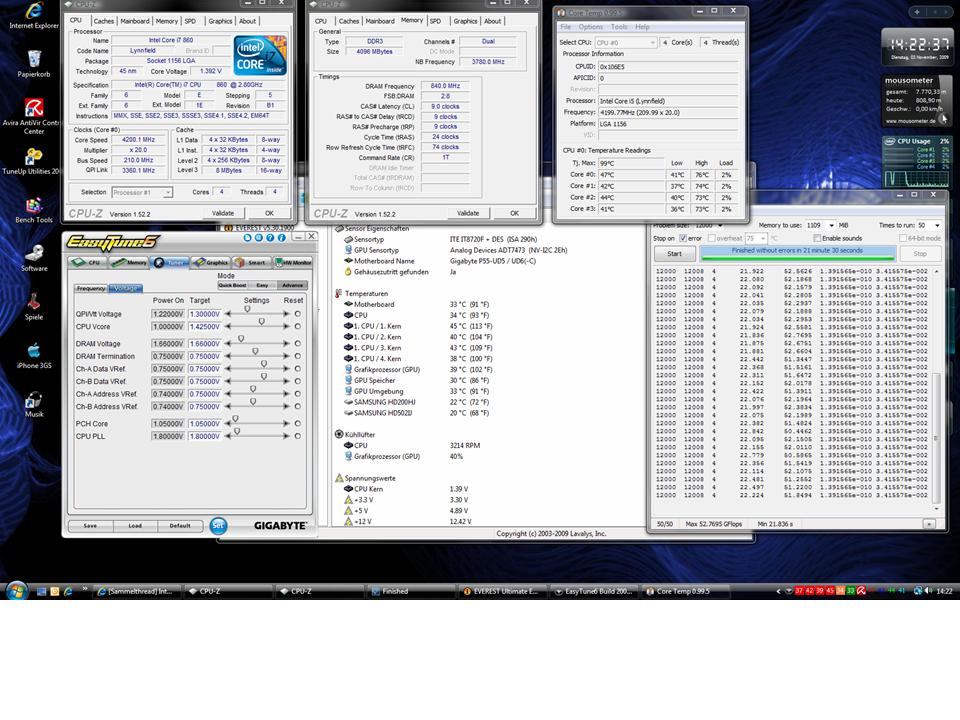Click the blue Set button in EasyTune6
The height and width of the screenshot is (720, 960).
click(218, 525)
